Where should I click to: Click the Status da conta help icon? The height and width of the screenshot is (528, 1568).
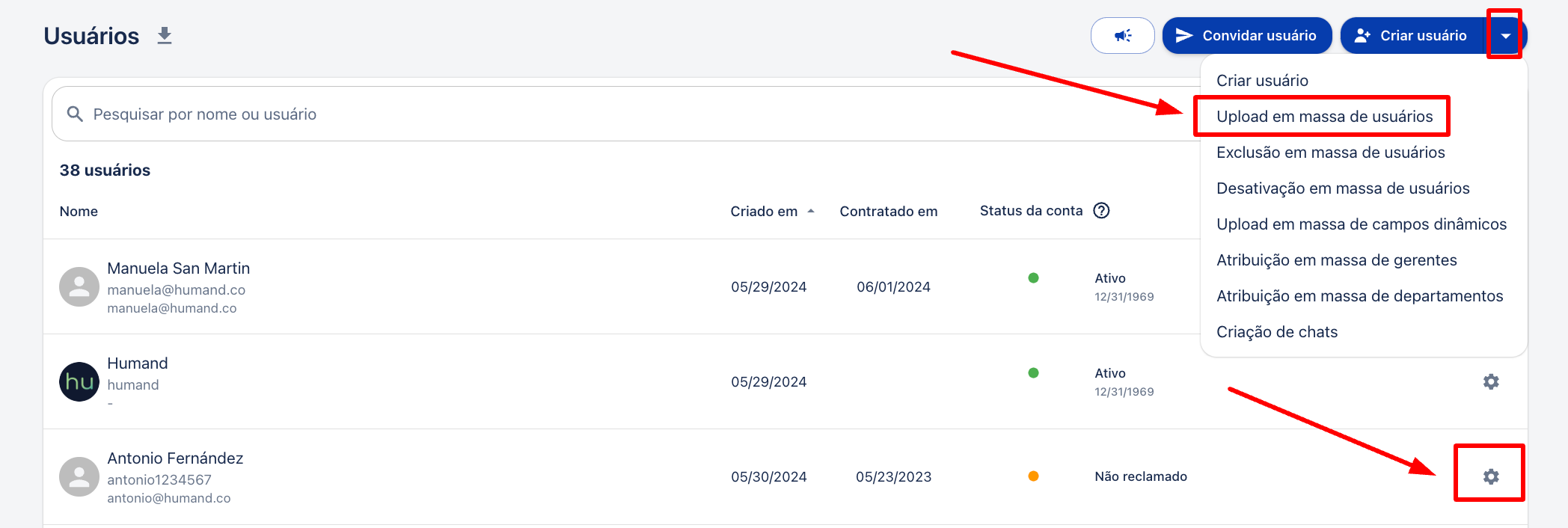(1101, 211)
